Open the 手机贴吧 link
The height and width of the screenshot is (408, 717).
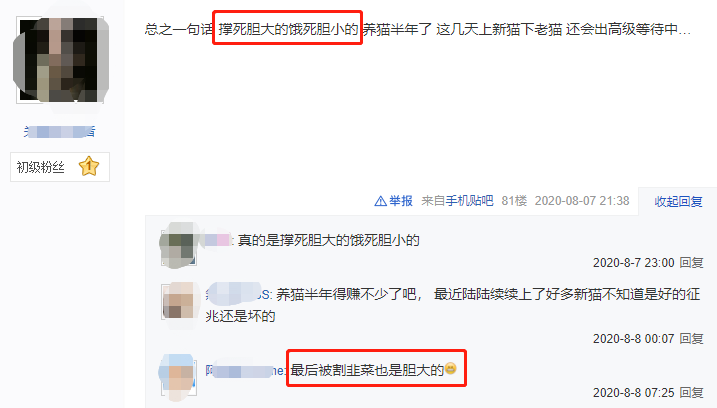coord(470,201)
